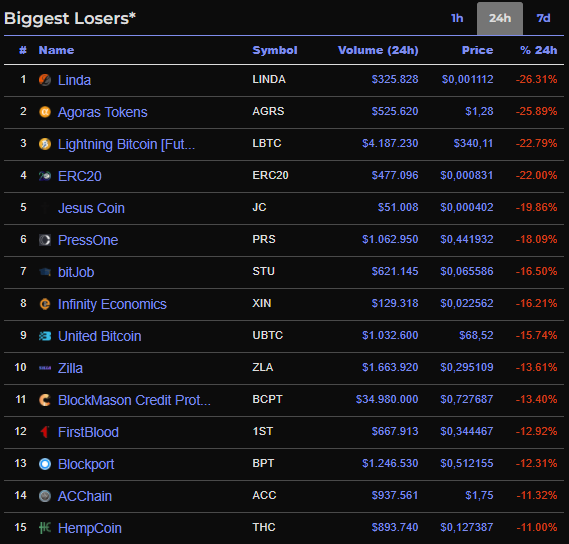
Task: Click the -26.31% change for Linda
Action: [x=536, y=79]
